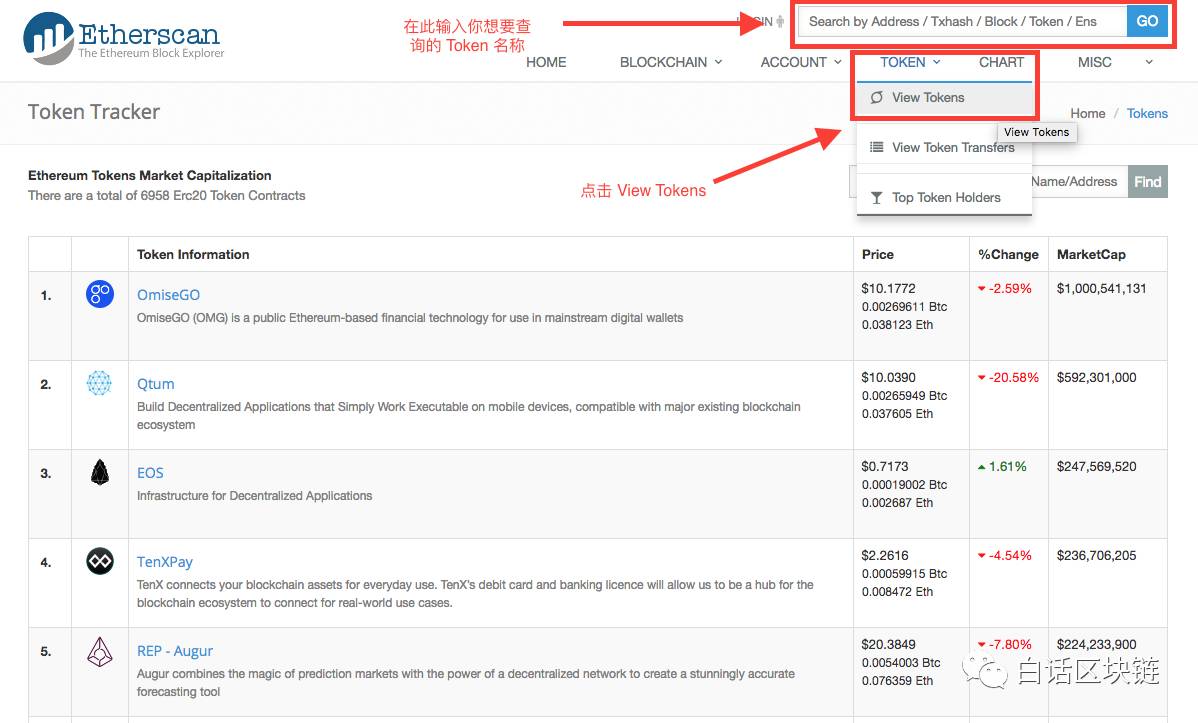
Task: Click the Qtum token logo icon
Action: pos(99,383)
